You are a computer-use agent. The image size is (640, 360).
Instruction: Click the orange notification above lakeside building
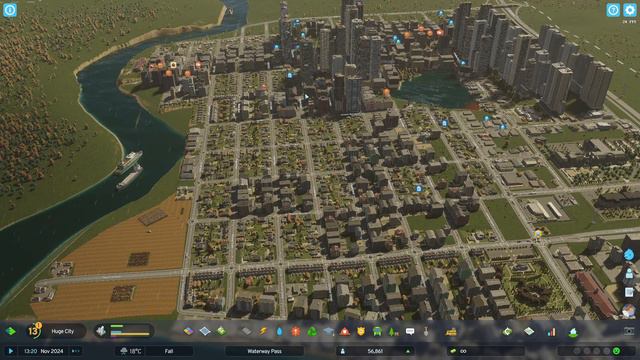click(x=386, y=92)
